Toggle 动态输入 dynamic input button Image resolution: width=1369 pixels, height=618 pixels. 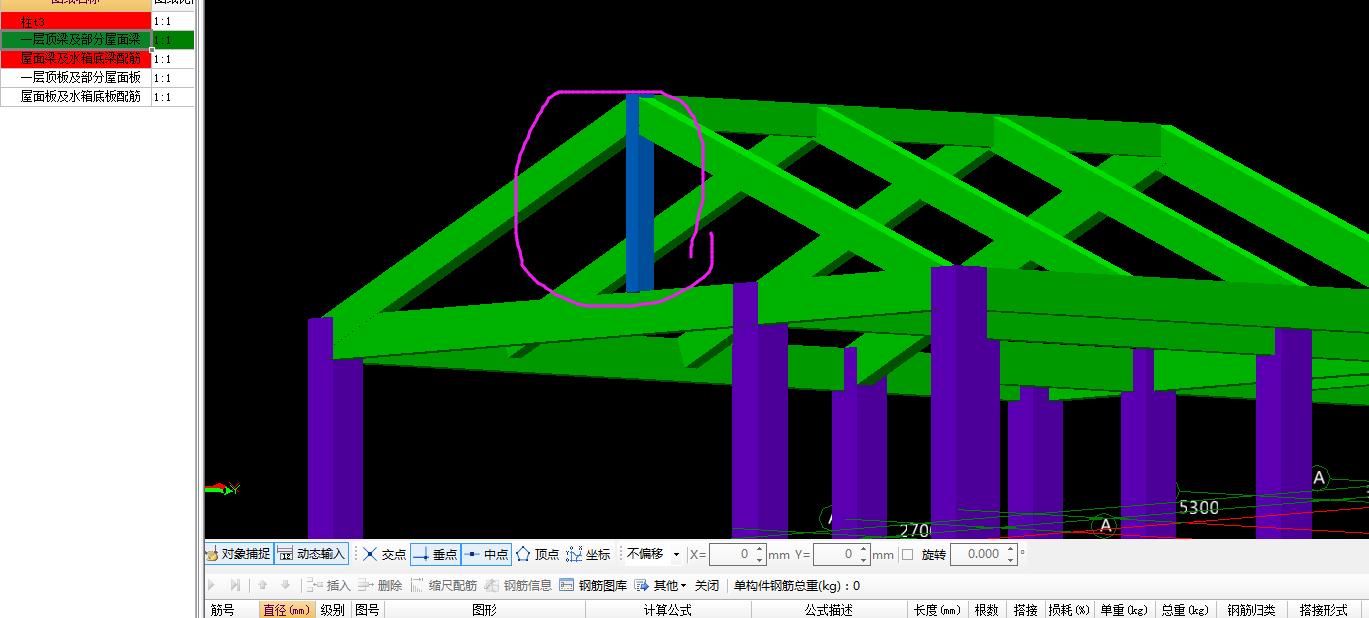312,554
